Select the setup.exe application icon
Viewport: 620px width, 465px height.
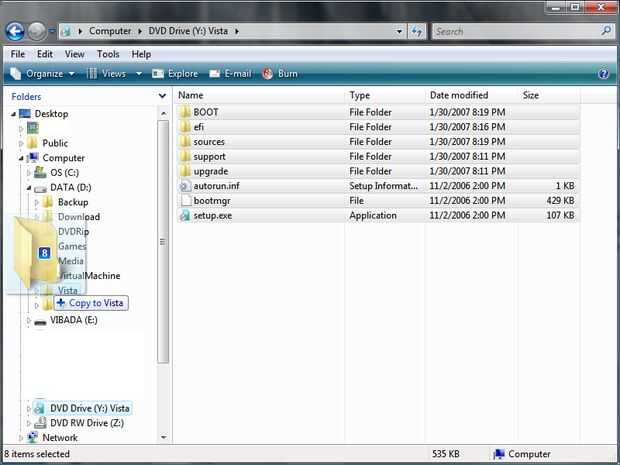[185, 215]
